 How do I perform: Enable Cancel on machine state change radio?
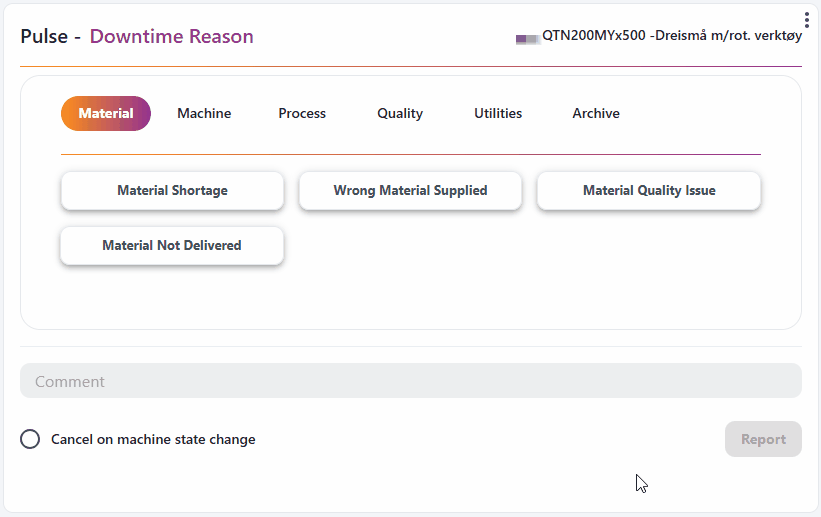tap(30, 439)
